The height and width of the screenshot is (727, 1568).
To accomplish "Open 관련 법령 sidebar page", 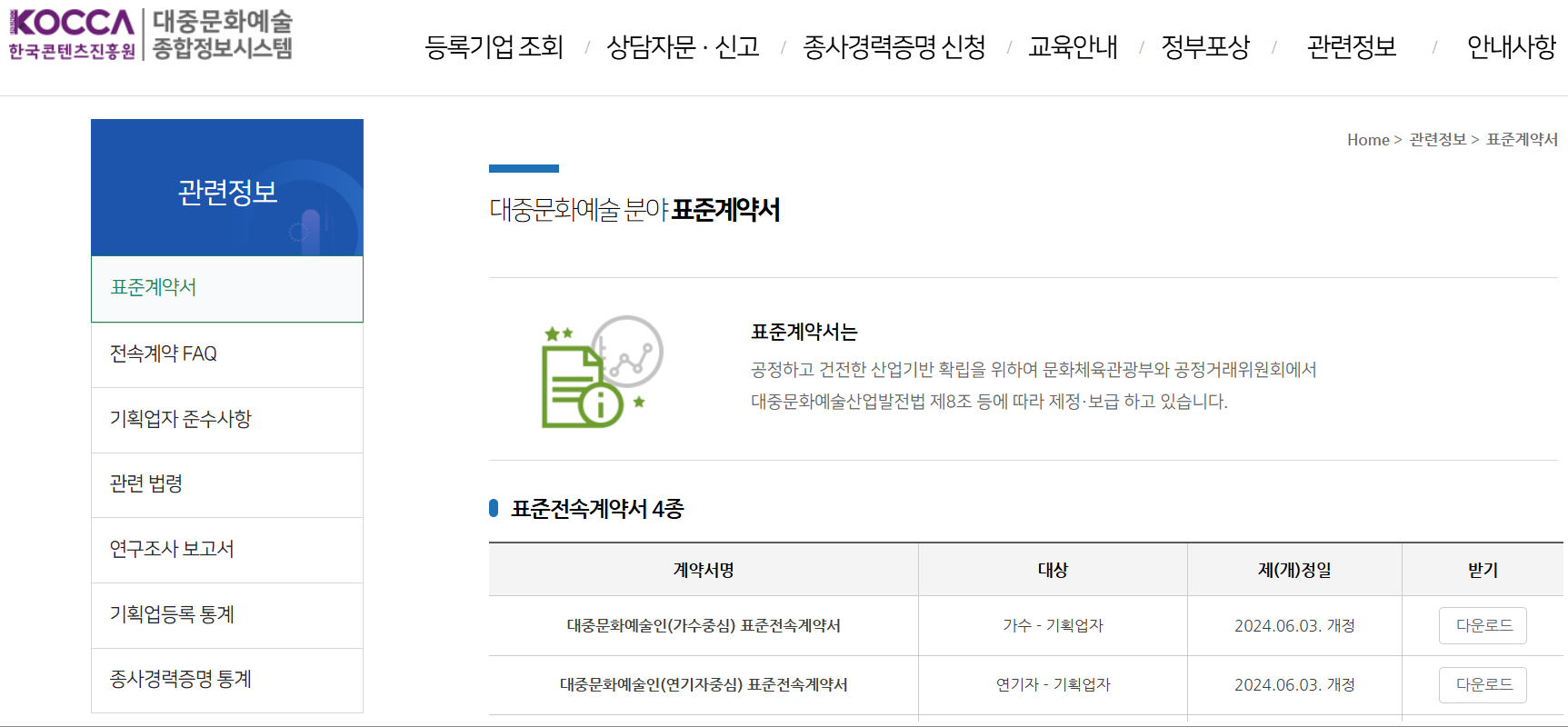I will (227, 484).
